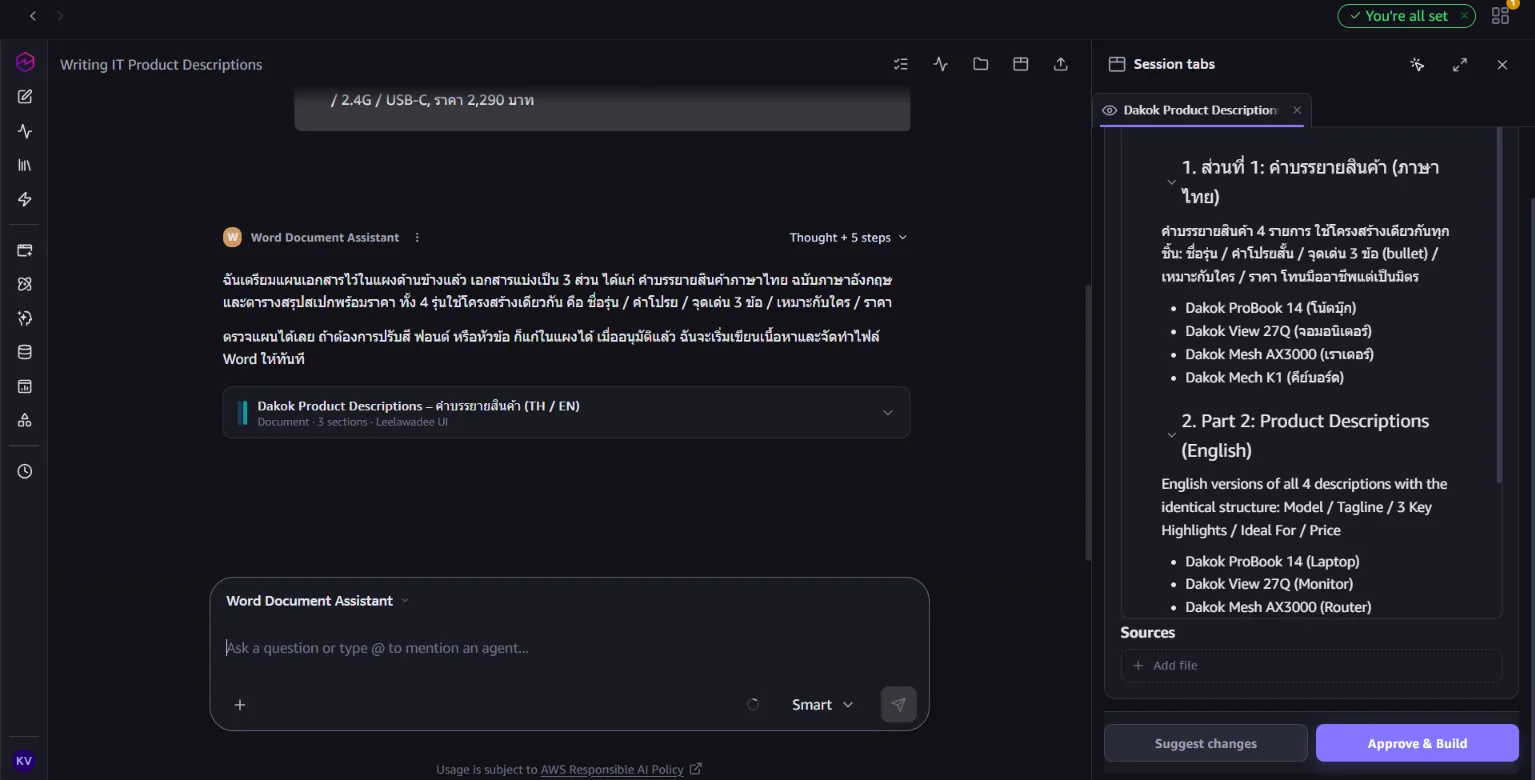Click the share upload icon in chat header
This screenshot has height=780, width=1535.
pos(1061,64)
